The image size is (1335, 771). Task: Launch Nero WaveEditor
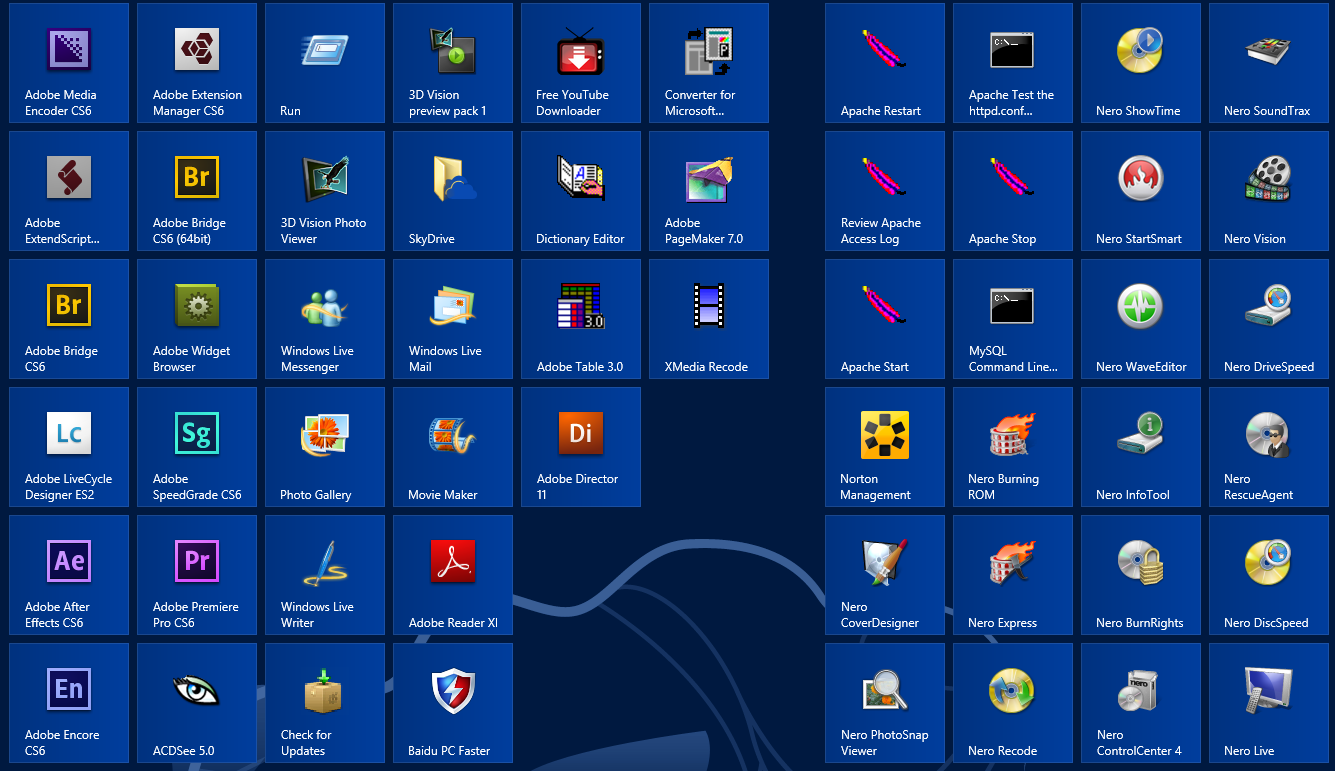[x=1141, y=319]
